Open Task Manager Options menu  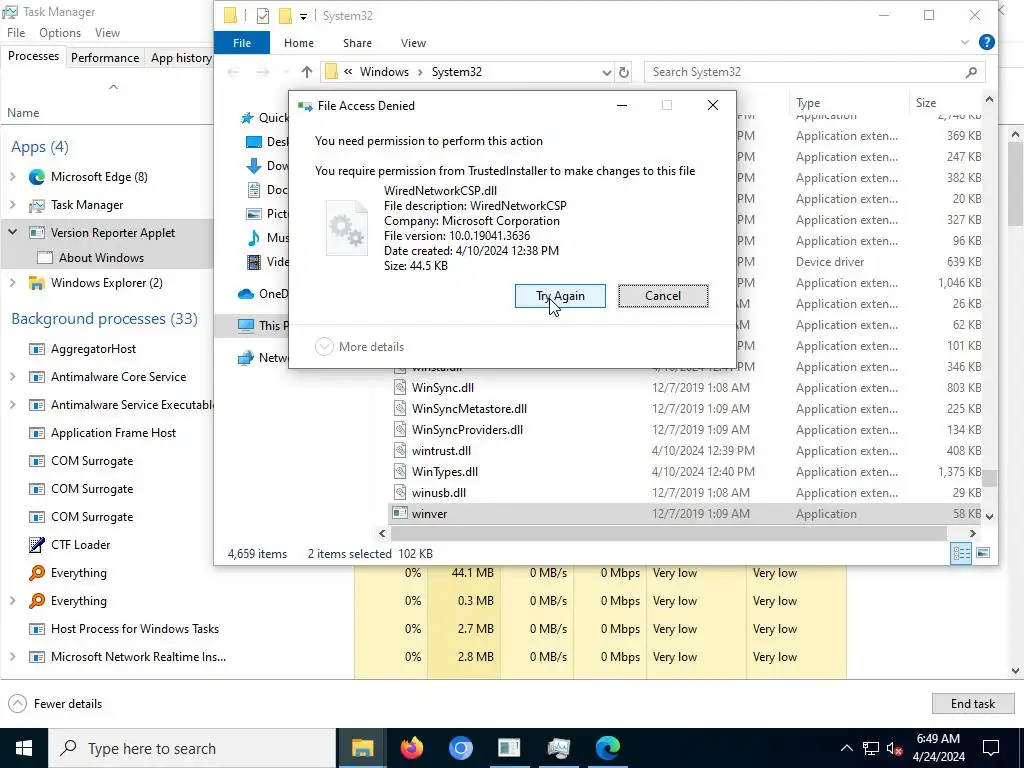pyautogui.click(x=59, y=33)
